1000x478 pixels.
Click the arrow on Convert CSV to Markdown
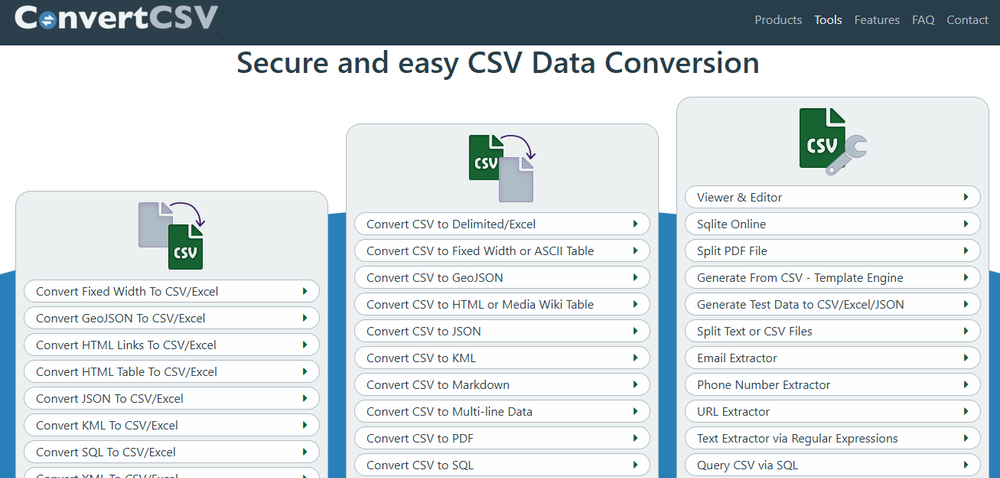tap(636, 384)
